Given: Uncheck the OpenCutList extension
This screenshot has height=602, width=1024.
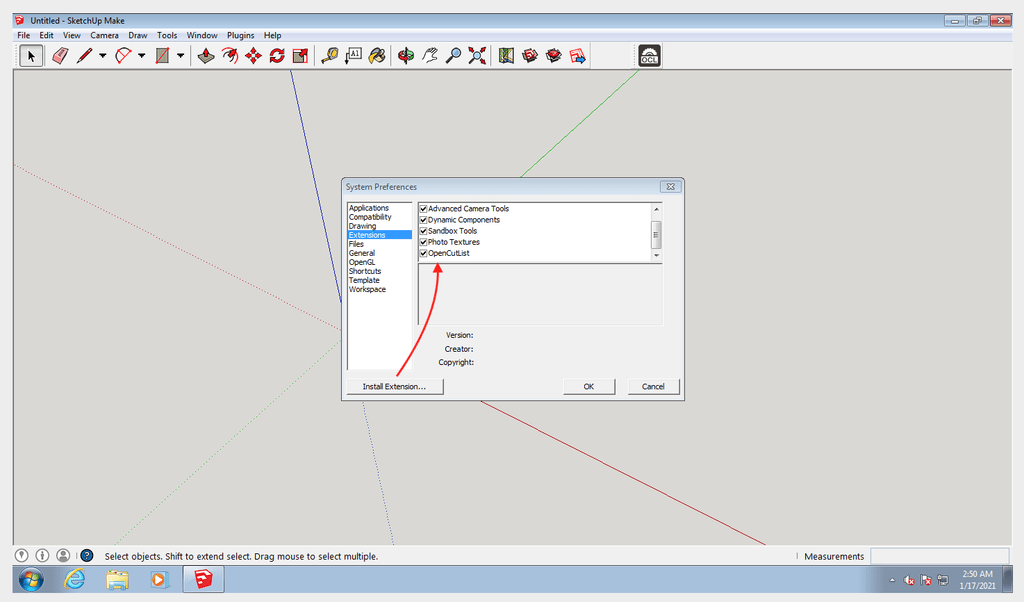Looking at the screenshot, I should (x=423, y=253).
